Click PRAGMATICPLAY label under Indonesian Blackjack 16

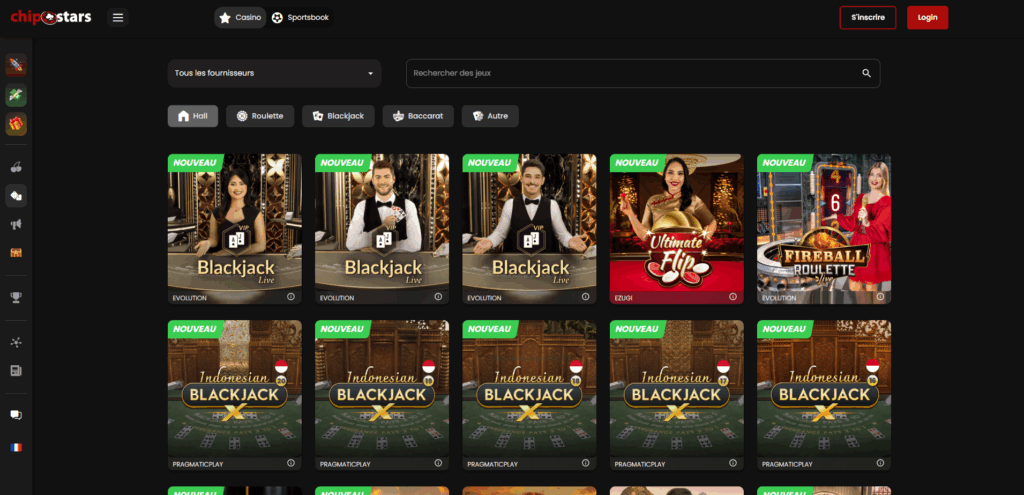787,464
